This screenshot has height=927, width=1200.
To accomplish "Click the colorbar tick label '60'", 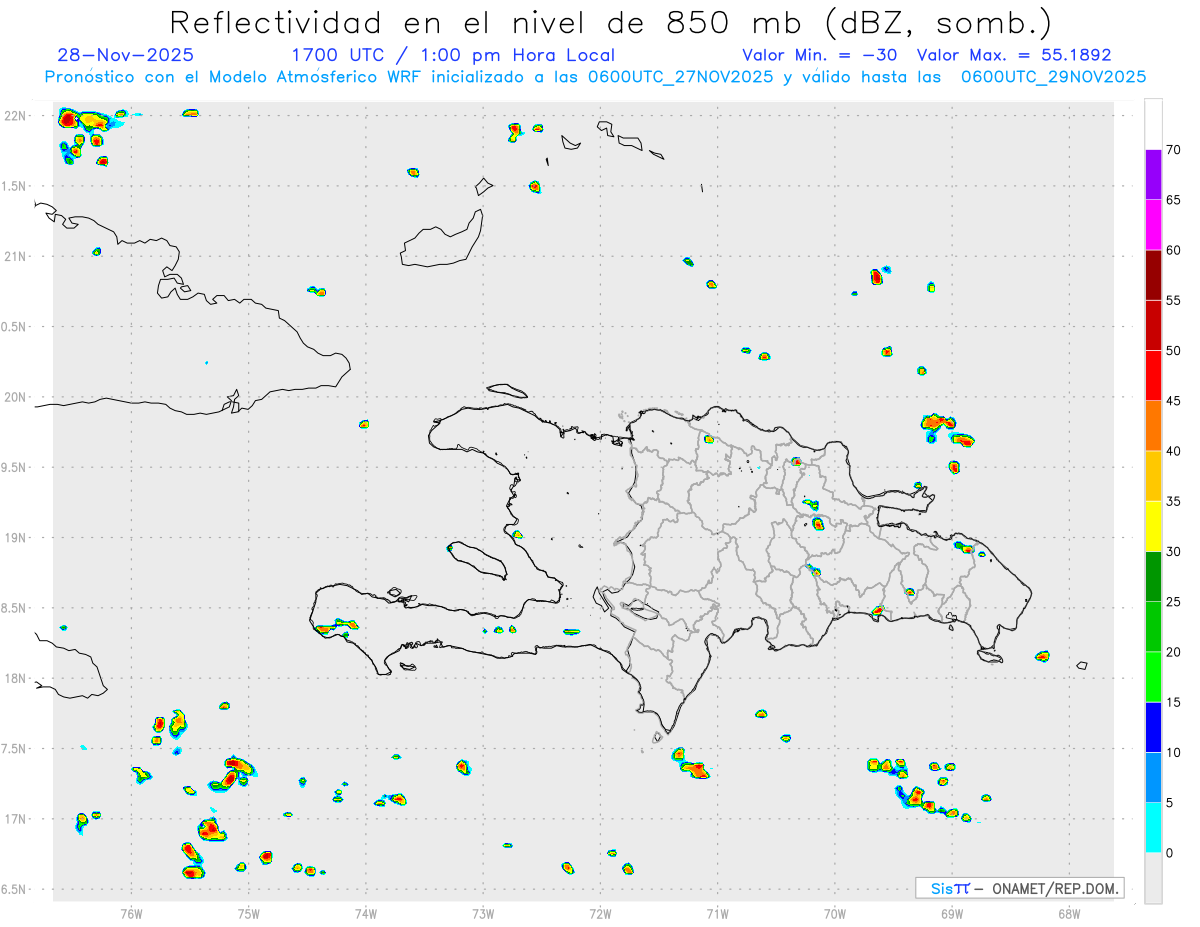I will [x=1174, y=250].
